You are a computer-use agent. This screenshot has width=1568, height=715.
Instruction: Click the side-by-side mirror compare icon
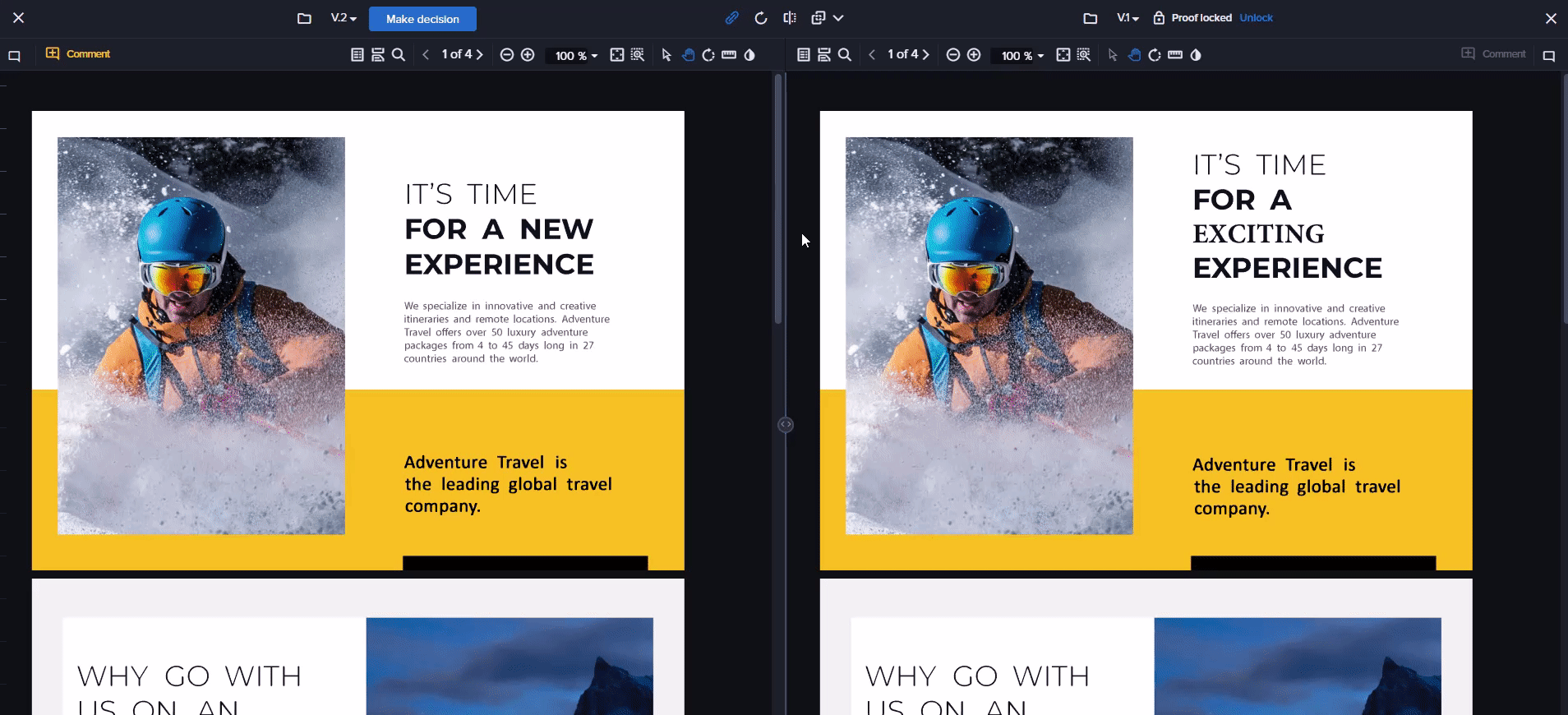[790, 18]
